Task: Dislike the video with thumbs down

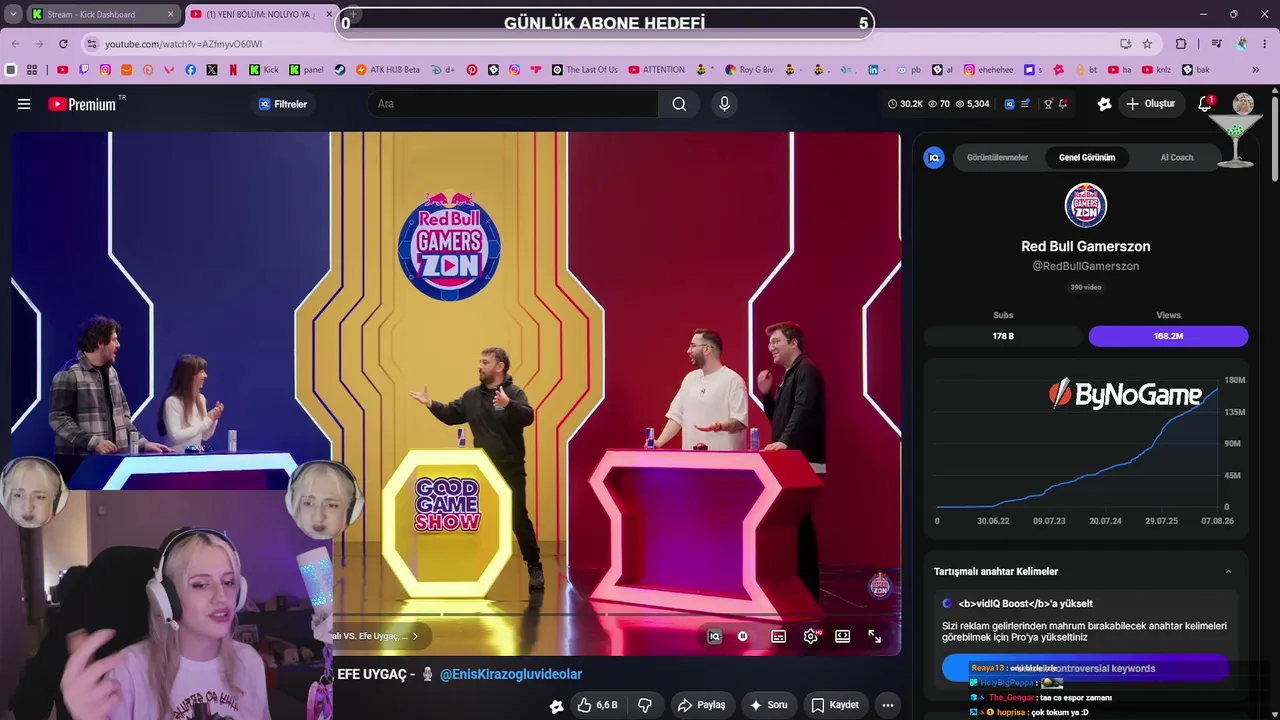Action: click(645, 705)
